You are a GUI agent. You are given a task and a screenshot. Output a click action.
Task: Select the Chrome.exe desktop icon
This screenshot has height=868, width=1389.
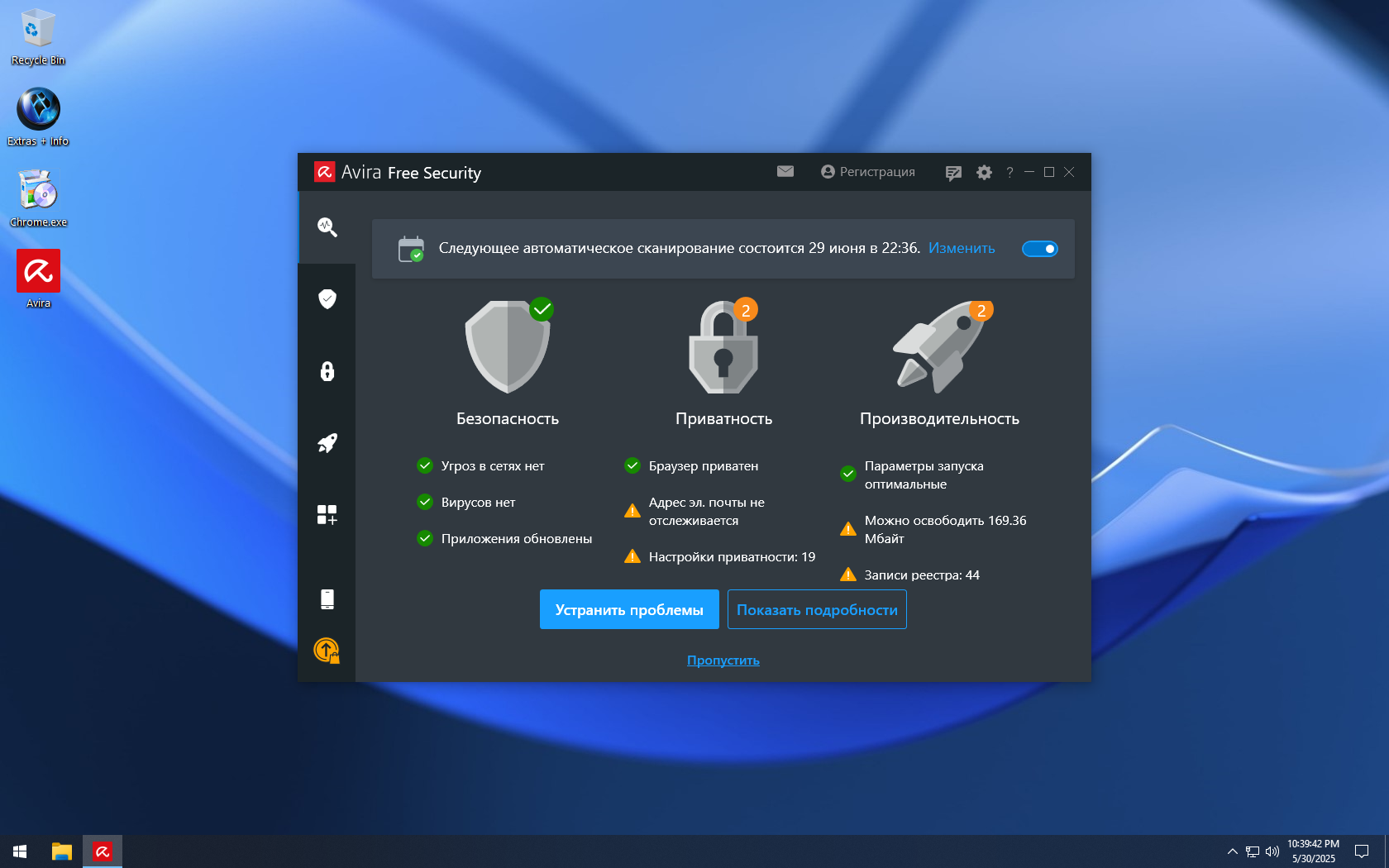tap(38, 198)
